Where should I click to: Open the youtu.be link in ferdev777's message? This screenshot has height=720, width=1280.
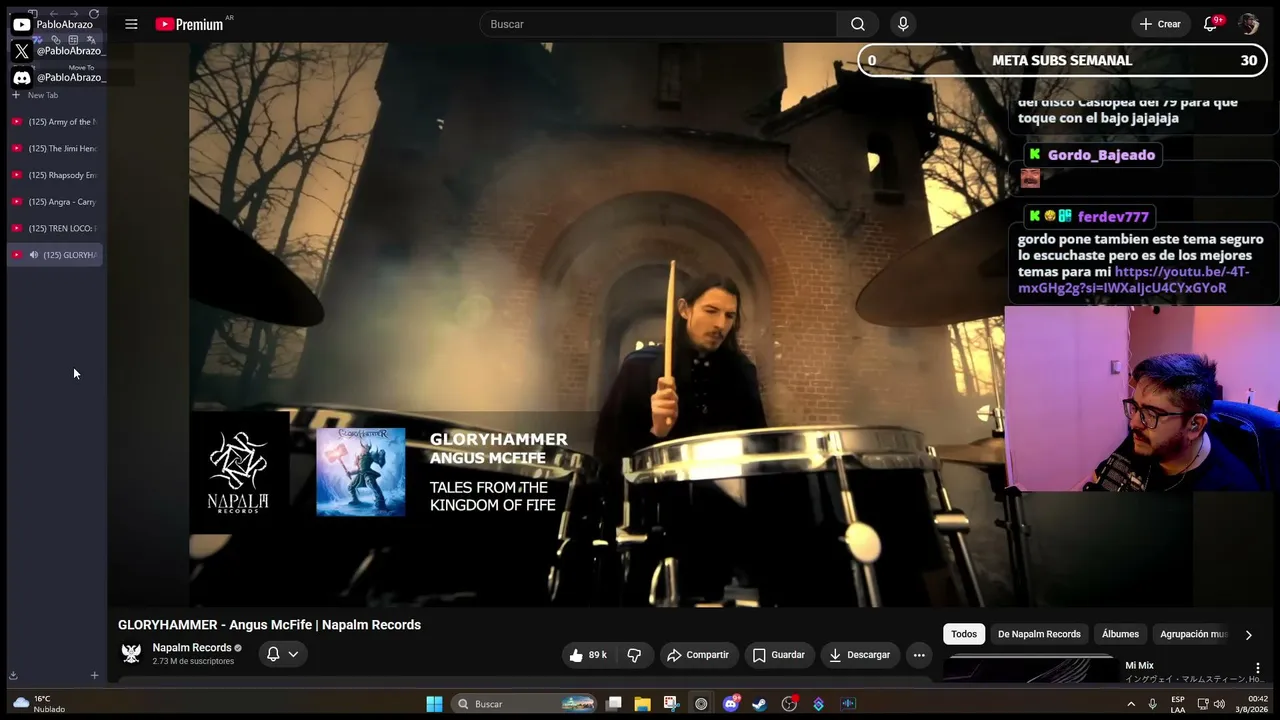(x=1134, y=280)
